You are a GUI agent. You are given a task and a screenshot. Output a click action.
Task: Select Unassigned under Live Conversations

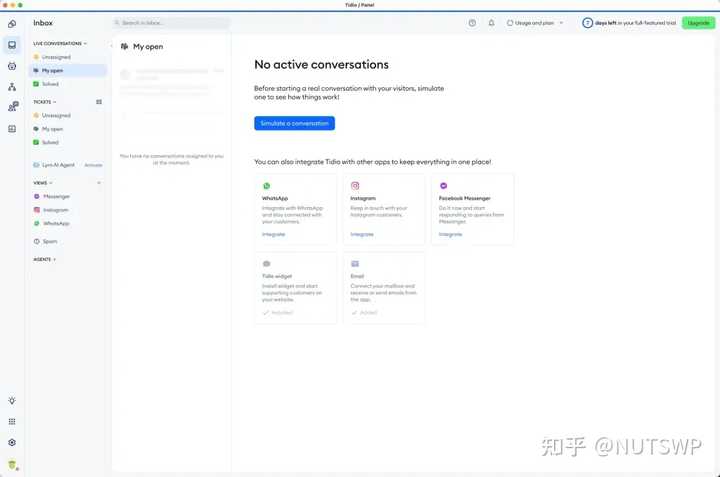56,57
